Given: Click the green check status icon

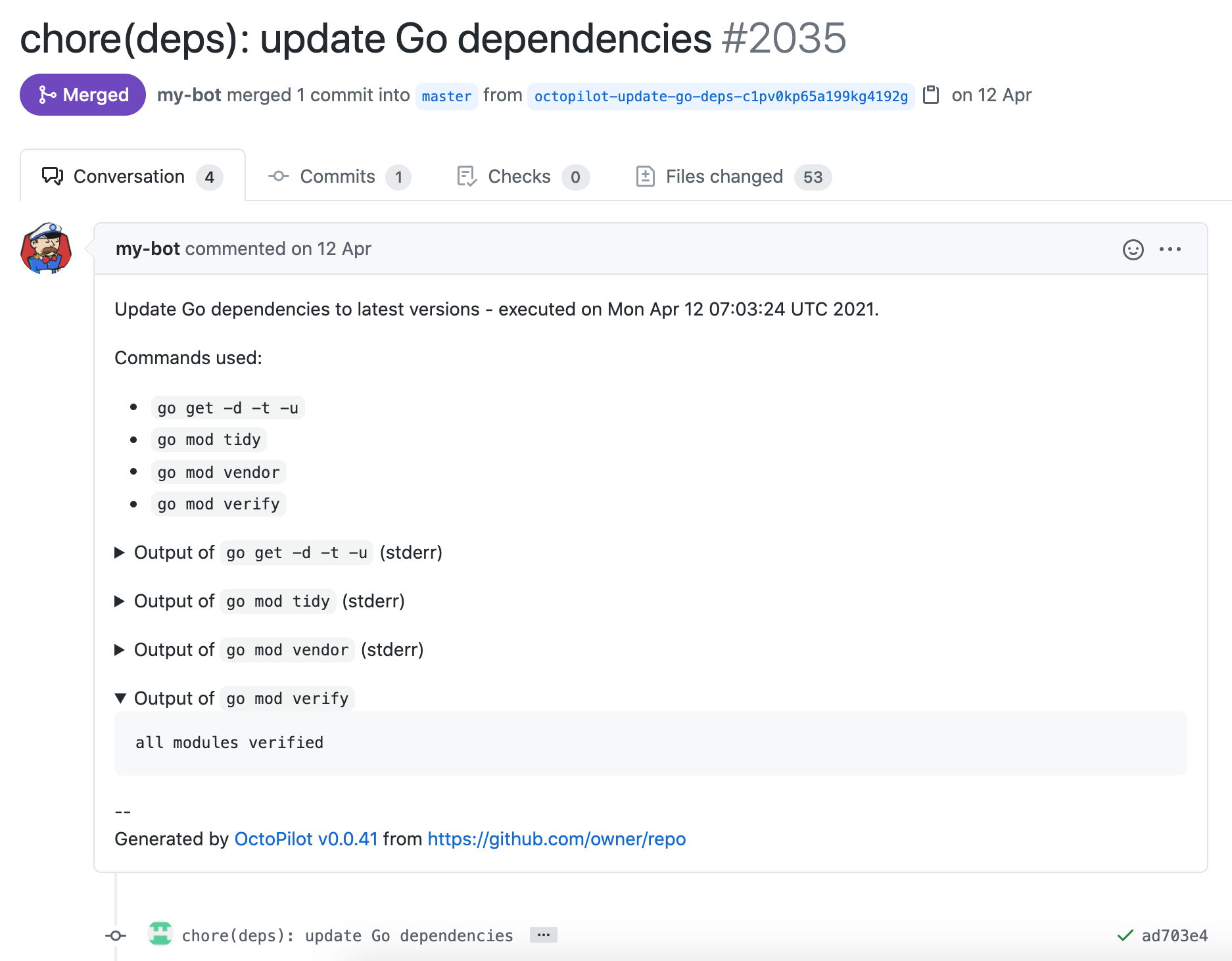Looking at the screenshot, I should 1125,935.
